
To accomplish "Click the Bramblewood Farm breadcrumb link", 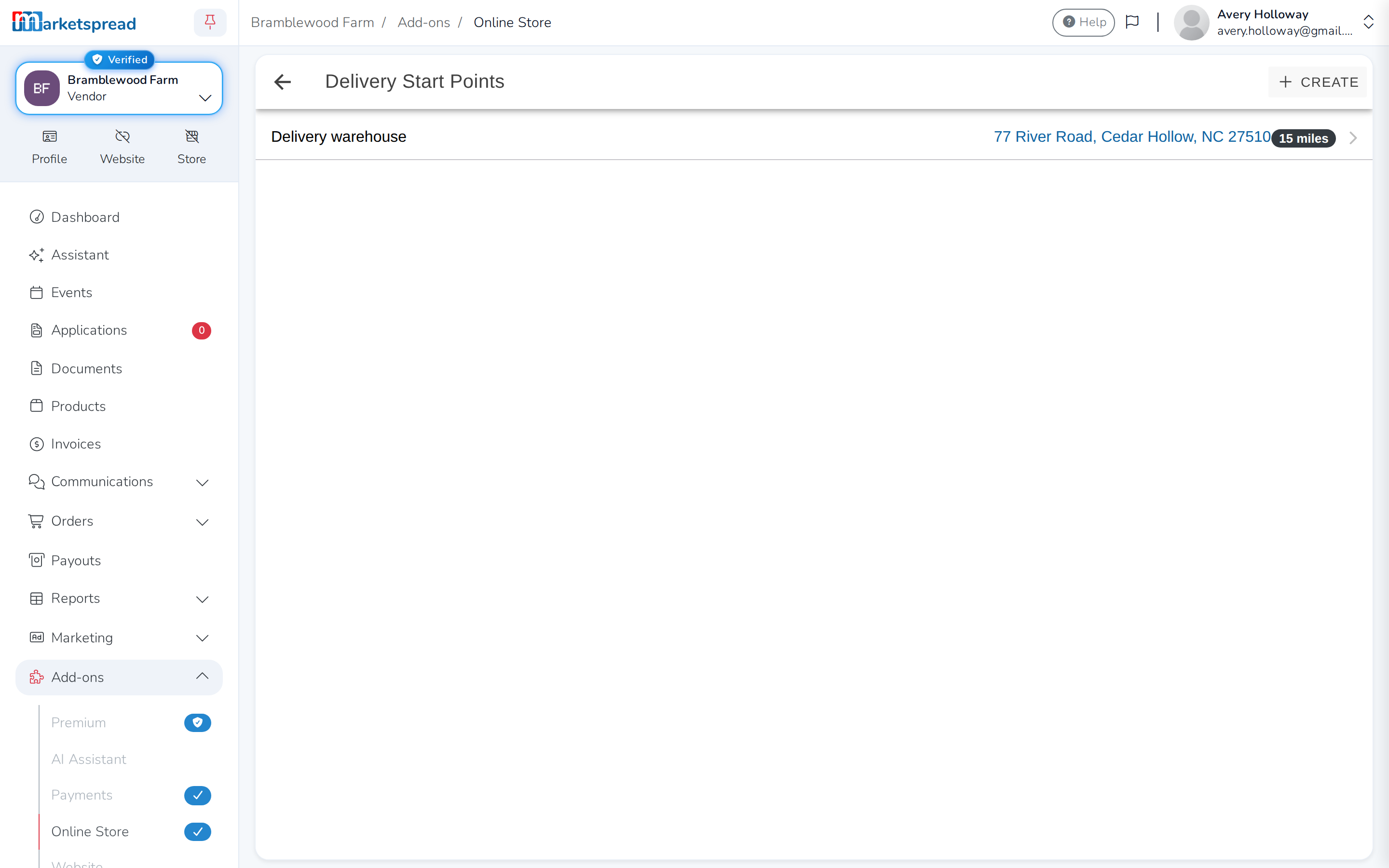I will click(312, 22).
